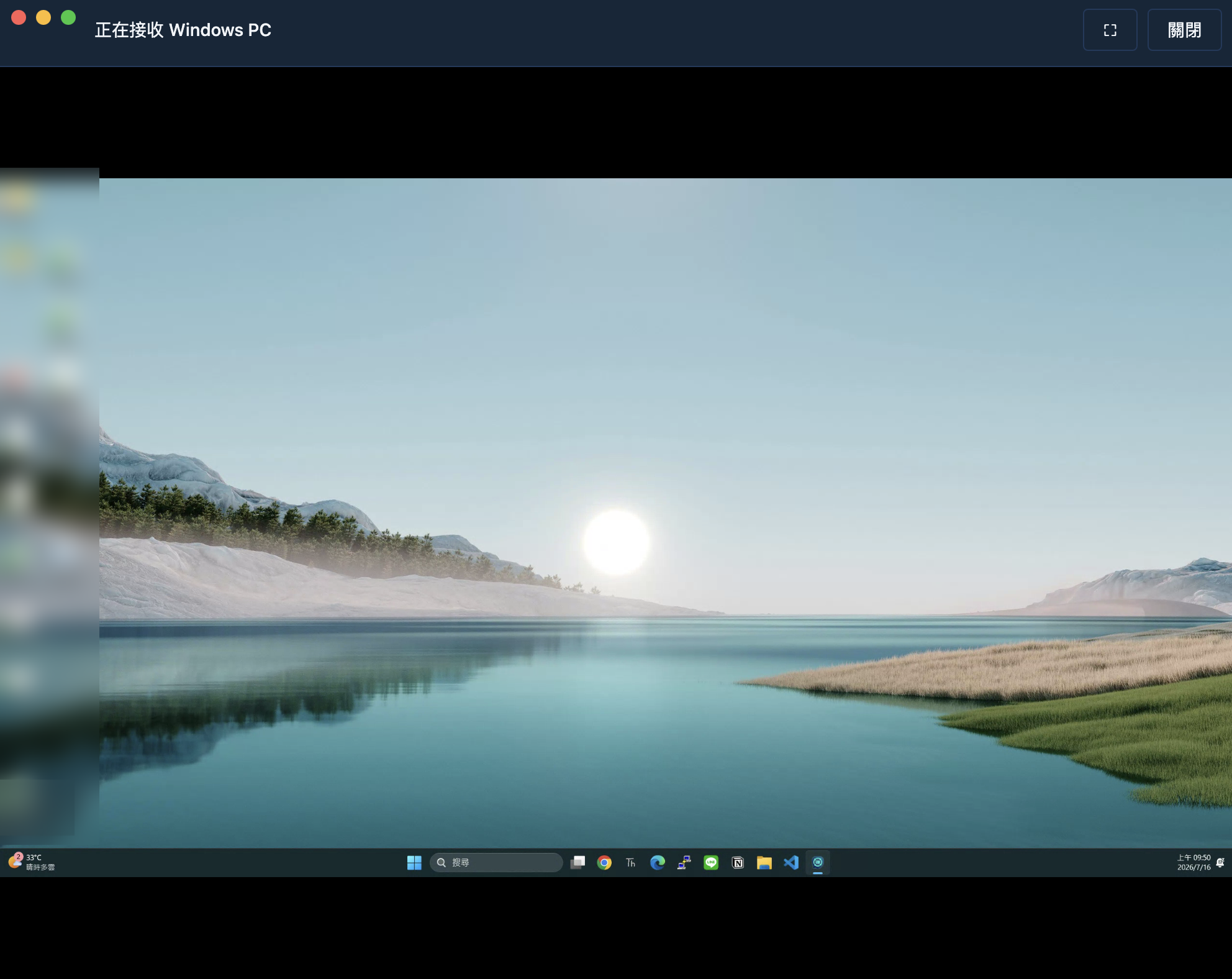The height and width of the screenshot is (979, 1232).
Task: Click the green macOS zoom button
Action: 68,17
